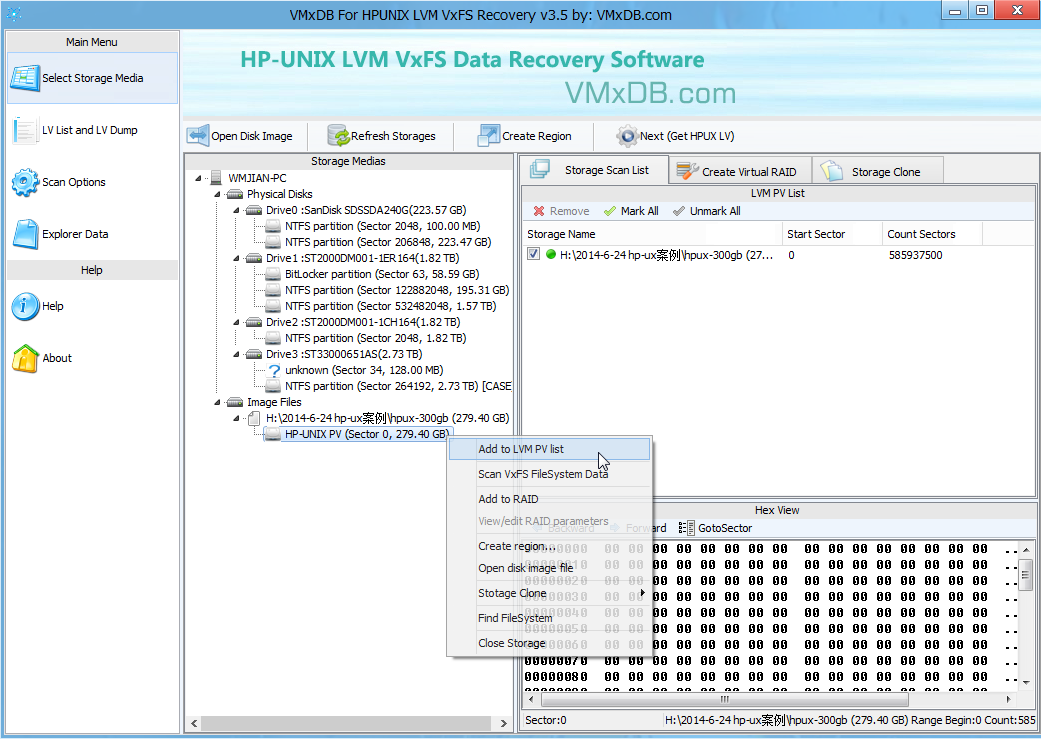Click the hpux-300gb image file icon
The width and height of the screenshot is (1041, 739).
coord(254,418)
